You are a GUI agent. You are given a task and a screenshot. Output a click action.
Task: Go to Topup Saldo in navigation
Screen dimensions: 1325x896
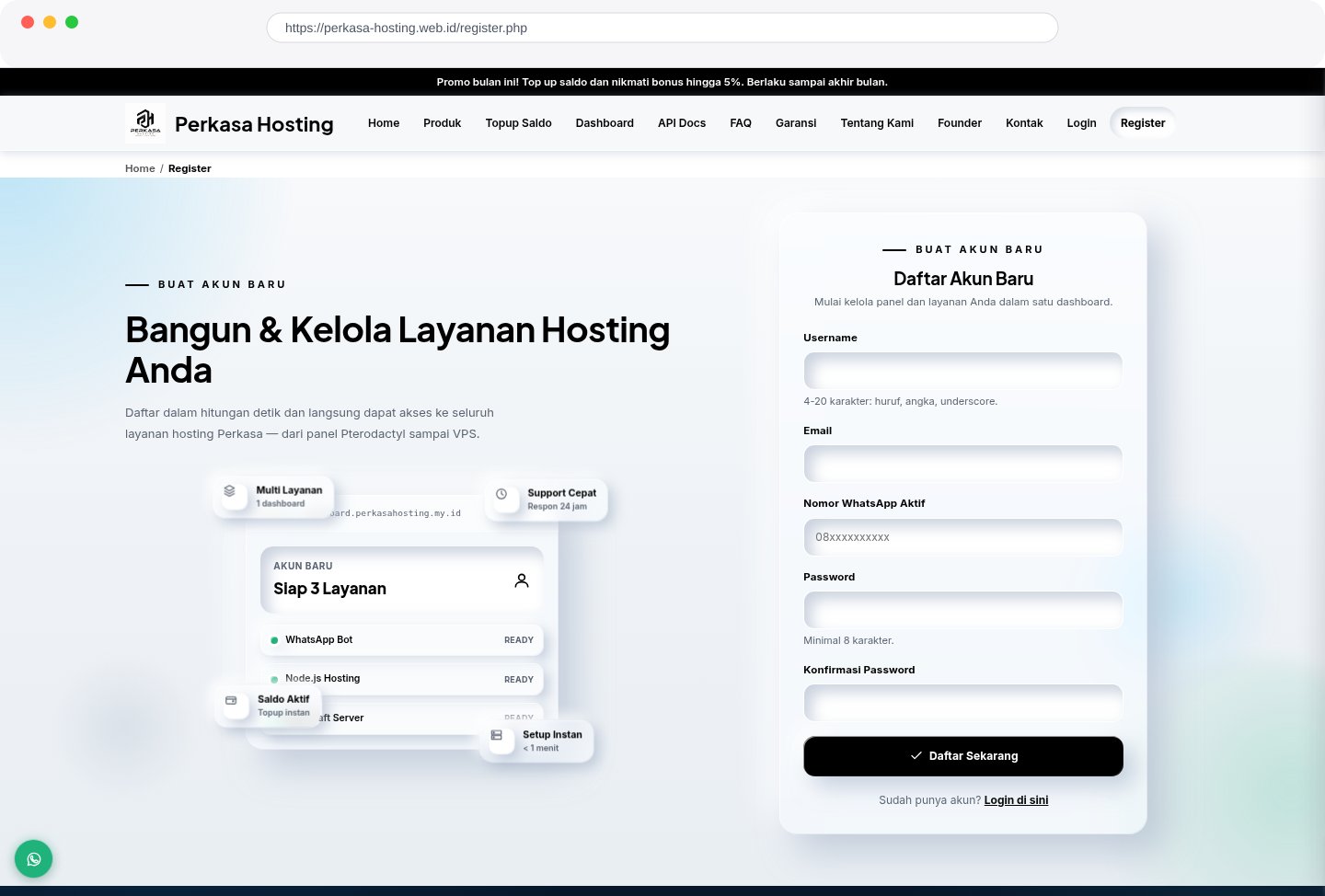click(x=519, y=123)
